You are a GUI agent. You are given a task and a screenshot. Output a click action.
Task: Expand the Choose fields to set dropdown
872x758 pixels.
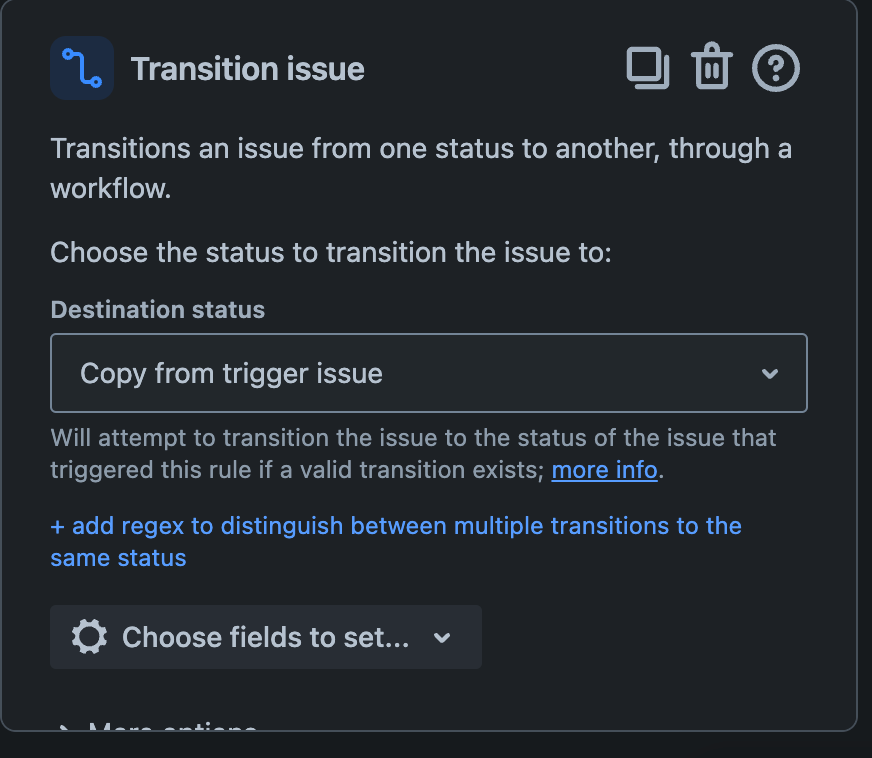tap(443, 637)
